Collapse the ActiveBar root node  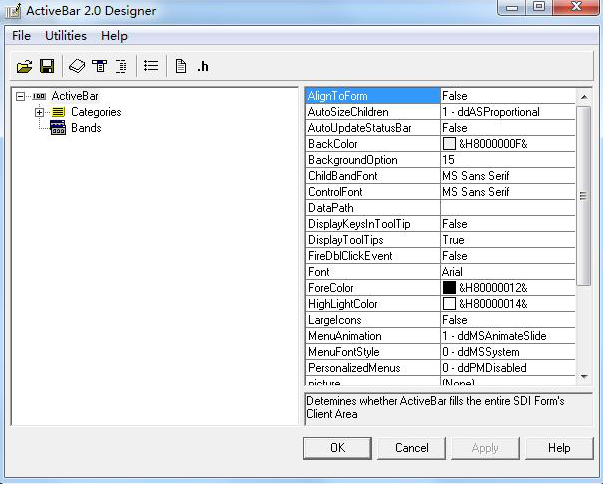[x=22, y=96]
